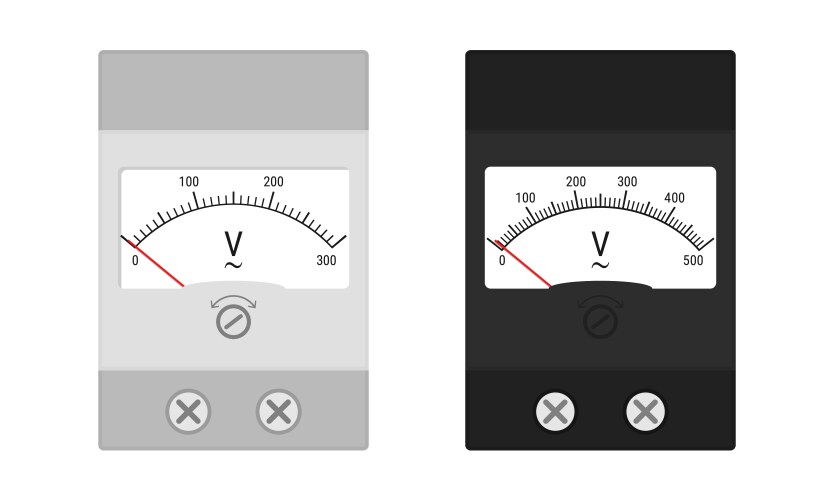Click the 500 label on the black meter
Screen dimensions: 834x500
(693, 260)
